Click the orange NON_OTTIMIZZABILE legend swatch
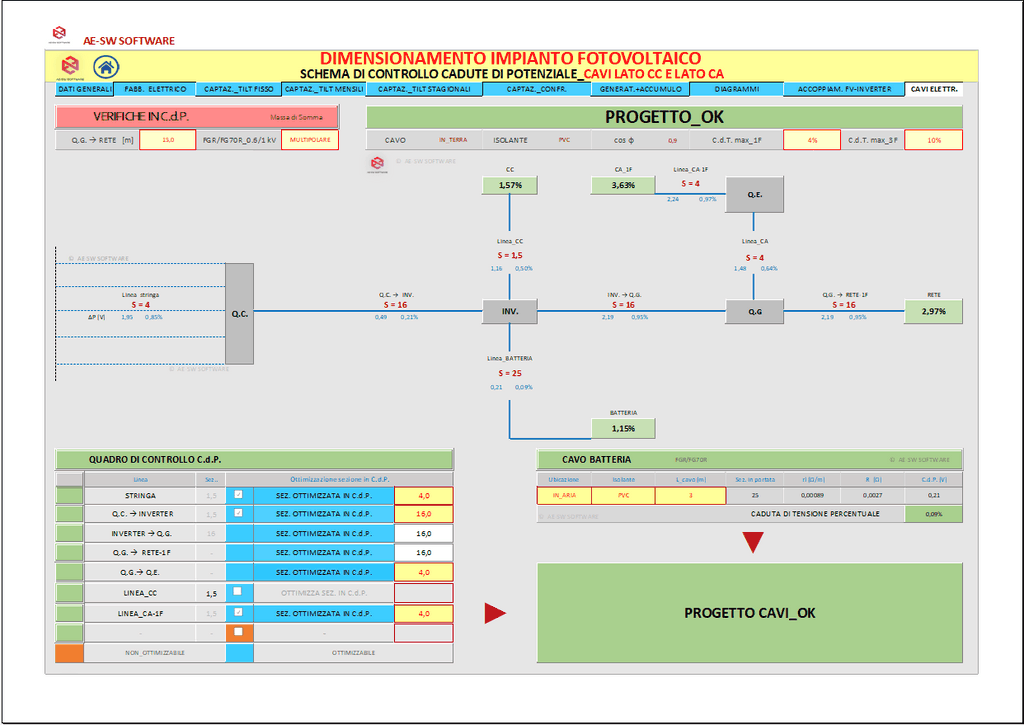 (x=69, y=652)
